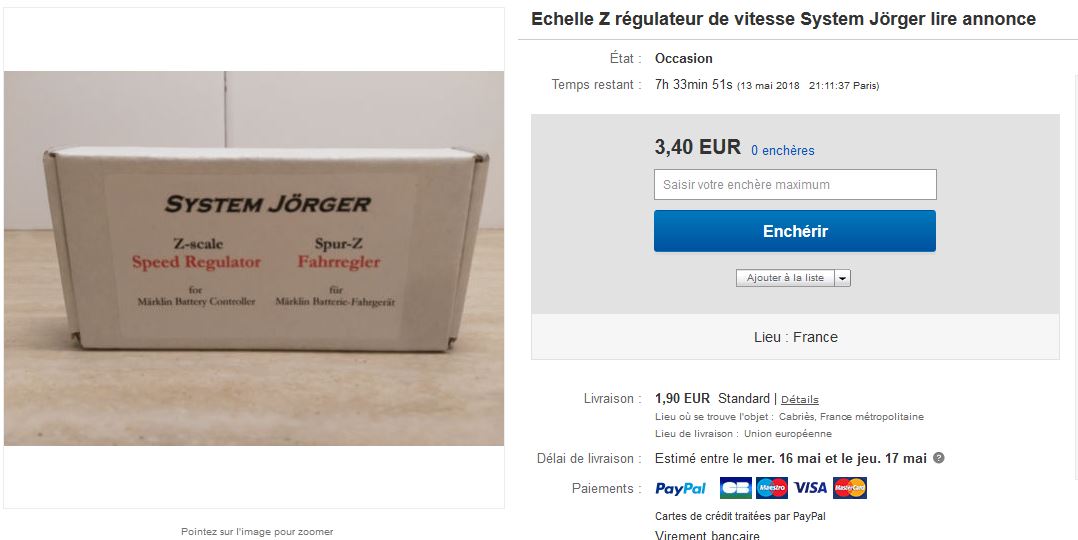Viewport: 1078px width, 540px height.
Task: Open delivery estimate help question mark
Action: 938,458
